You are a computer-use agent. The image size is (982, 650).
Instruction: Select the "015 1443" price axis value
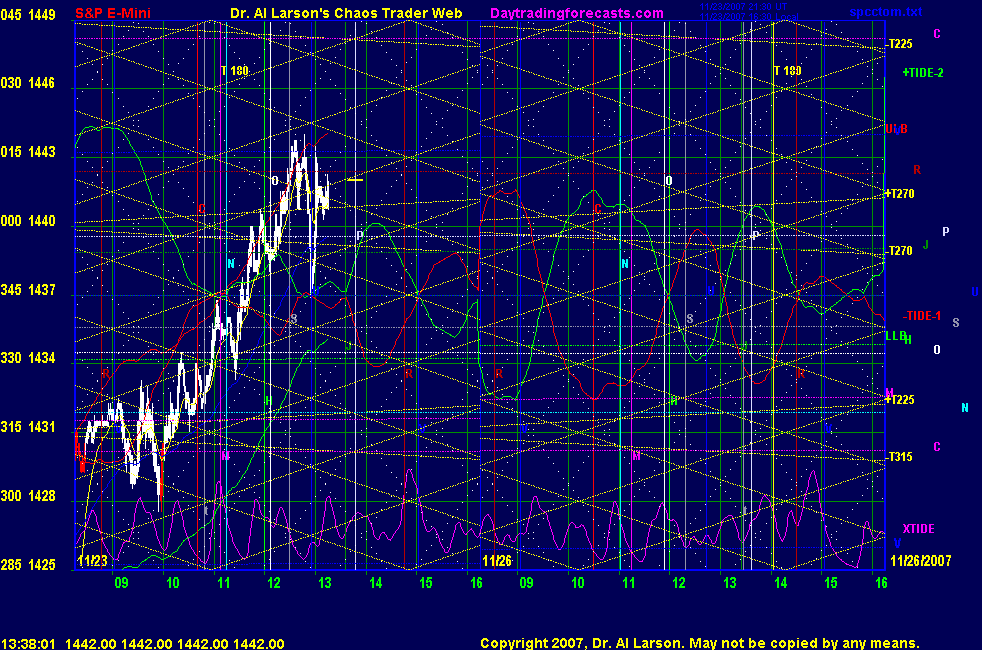pos(28,152)
